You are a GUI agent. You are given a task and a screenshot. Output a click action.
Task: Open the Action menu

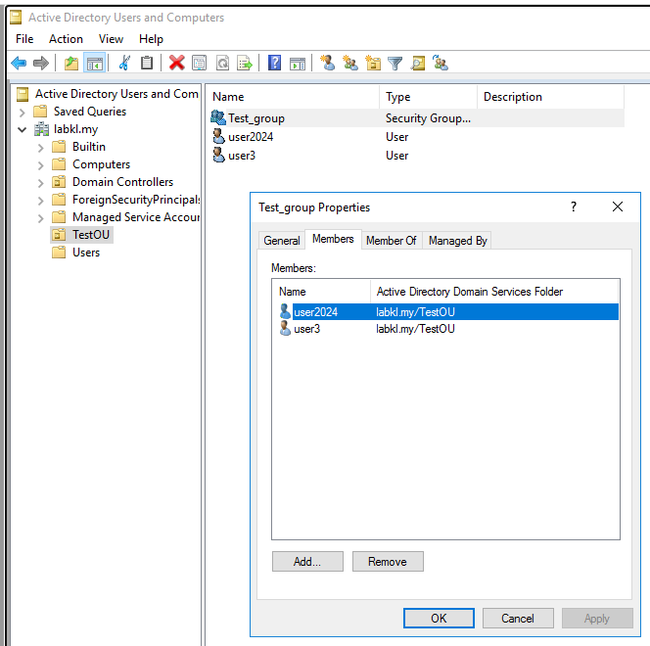tap(66, 39)
